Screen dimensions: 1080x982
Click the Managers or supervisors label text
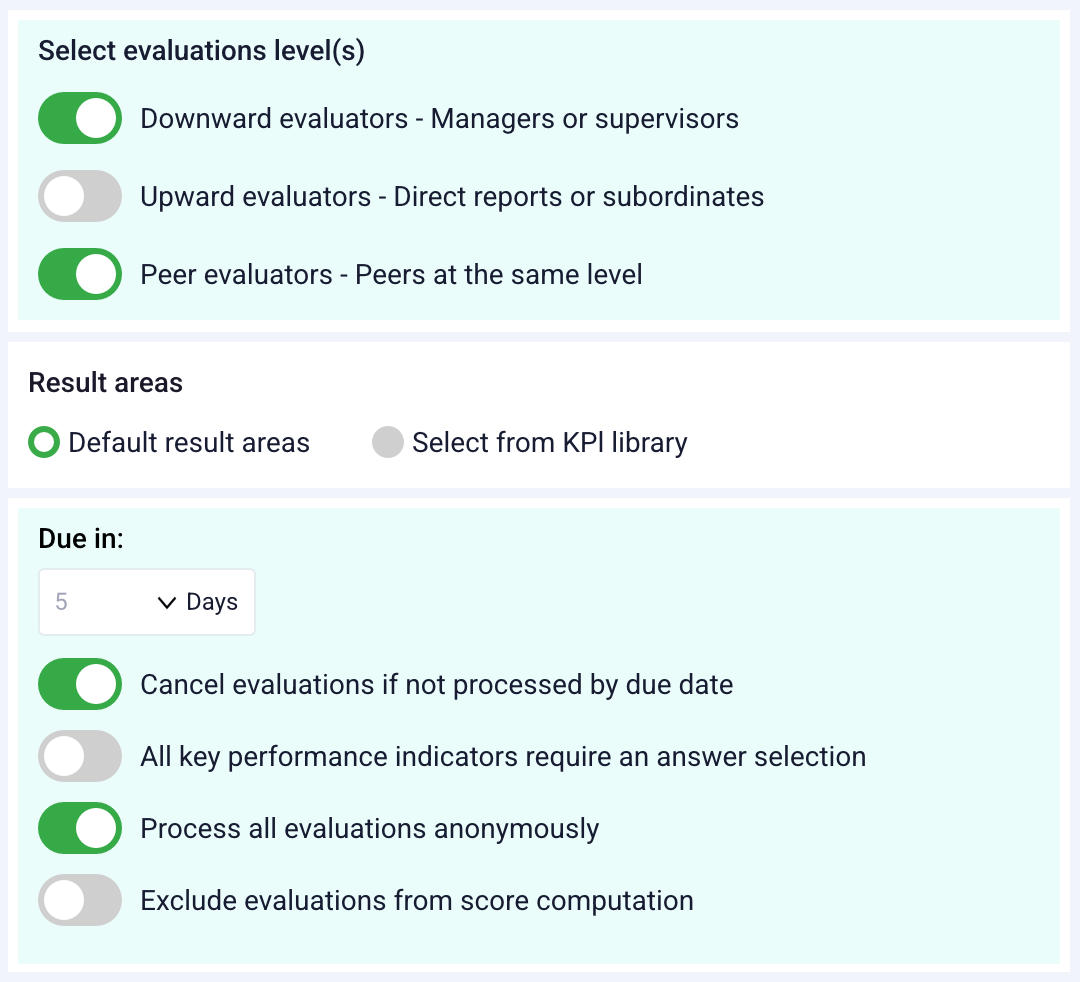coord(584,119)
